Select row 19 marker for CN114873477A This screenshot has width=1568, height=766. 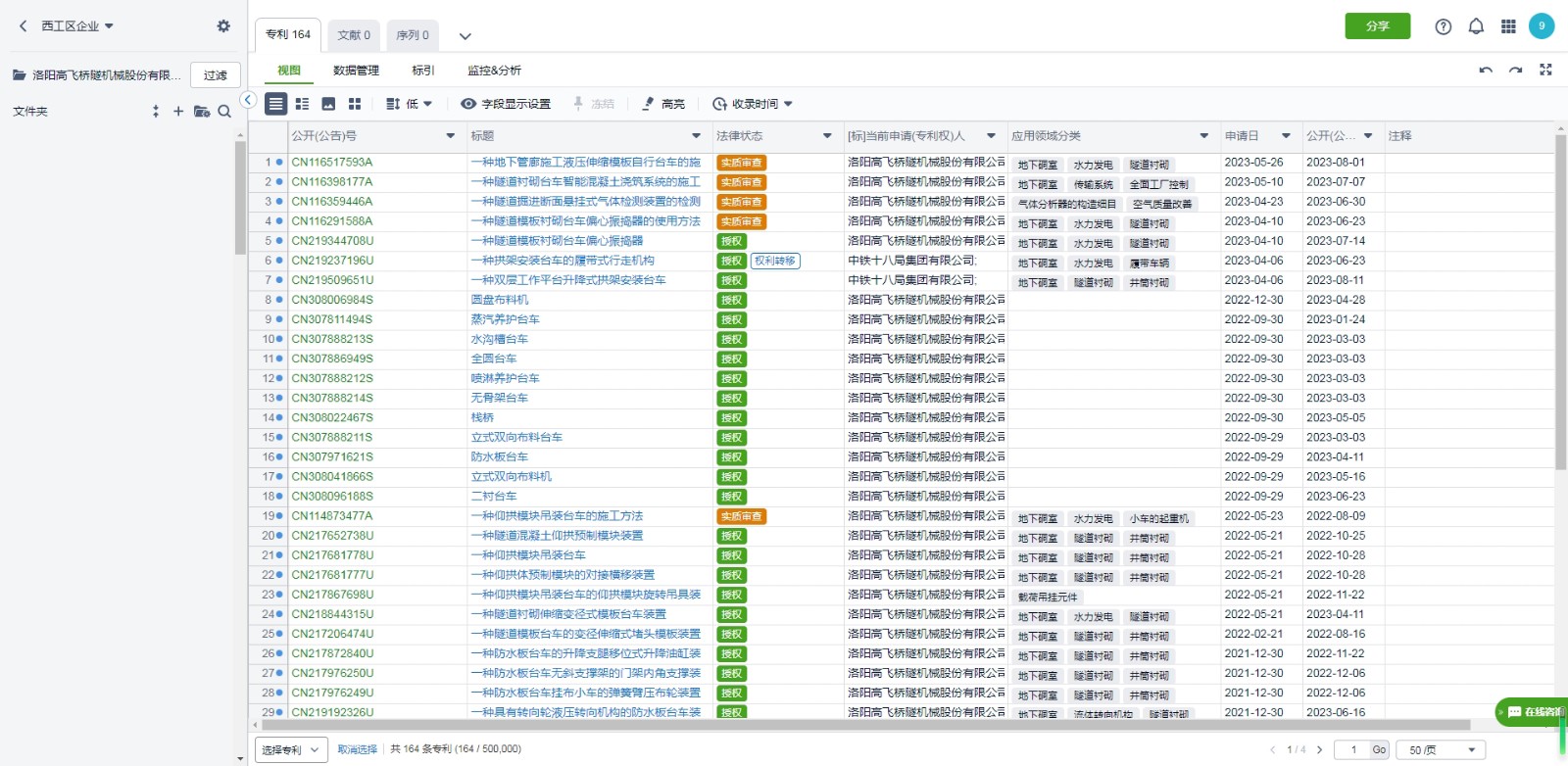(279, 516)
